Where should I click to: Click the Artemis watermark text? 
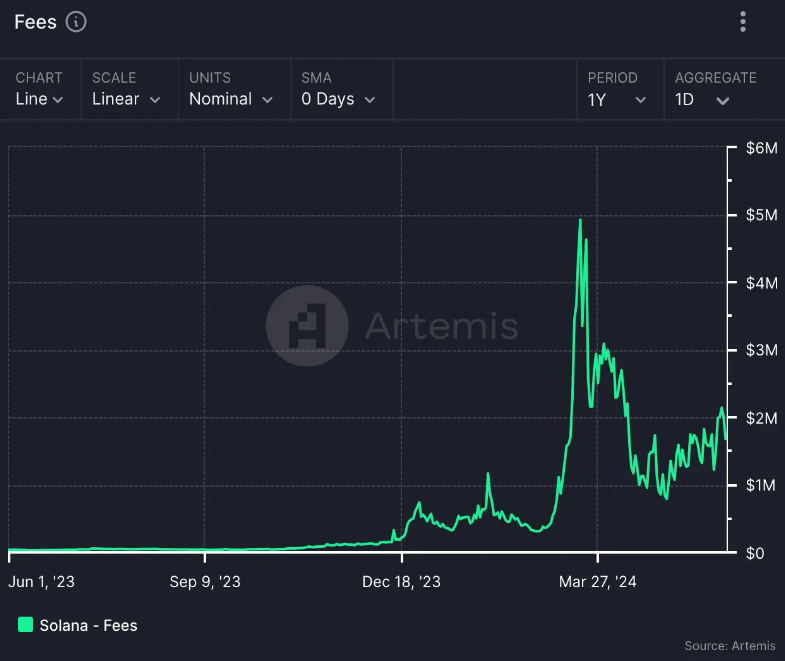click(442, 325)
